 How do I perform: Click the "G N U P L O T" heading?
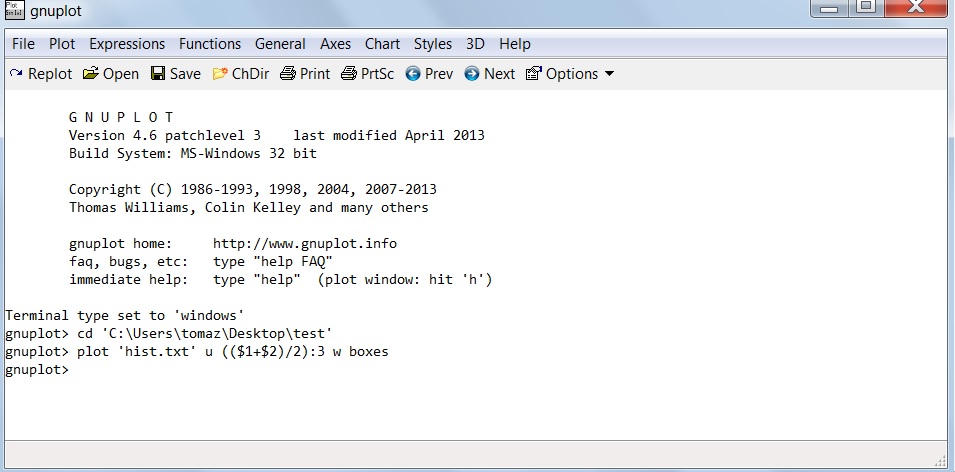pos(121,117)
